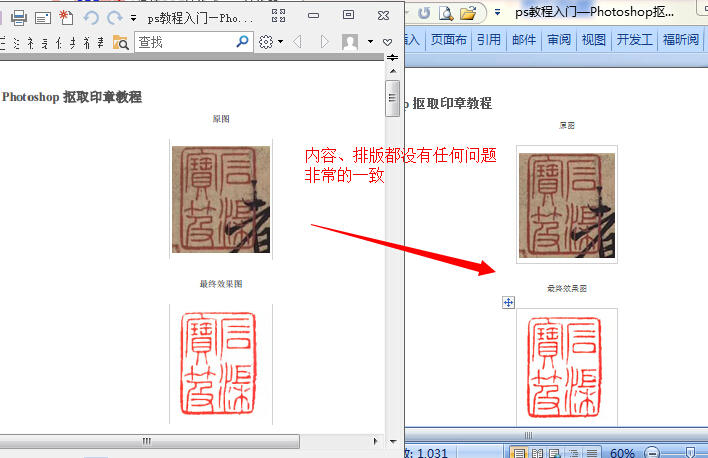
Task: Click the table move handle in Word
Action: (508, 303)
